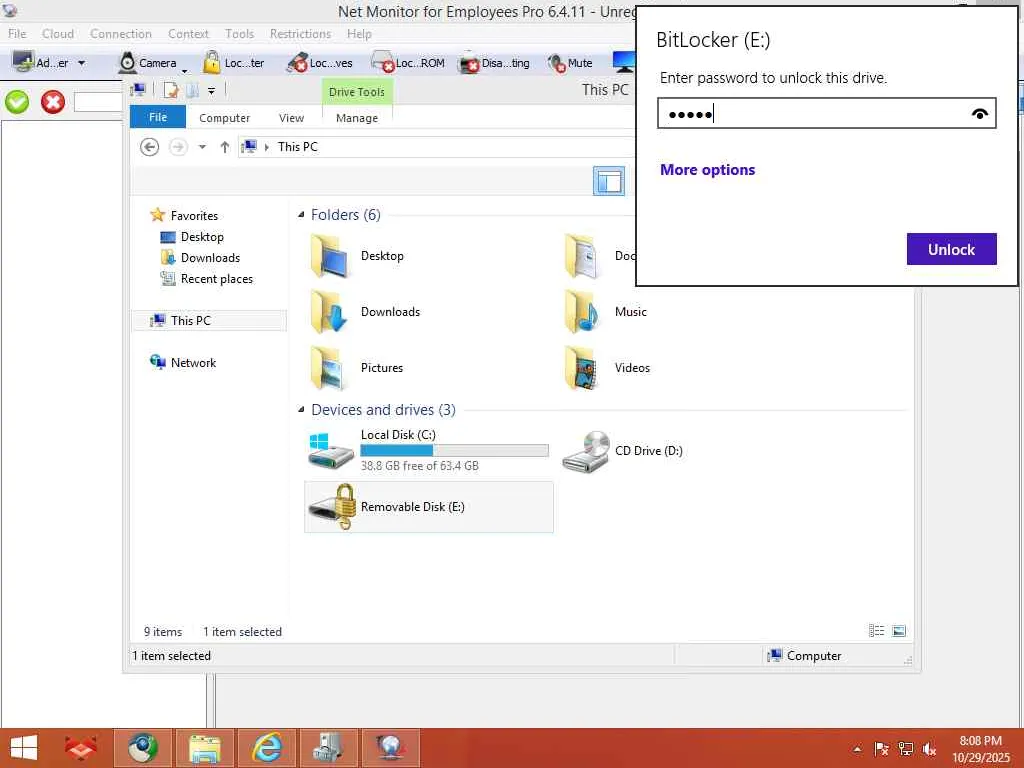
Task: Switch to large icons view in status bar
Action: pyautogui.click(x=899, y=630)
